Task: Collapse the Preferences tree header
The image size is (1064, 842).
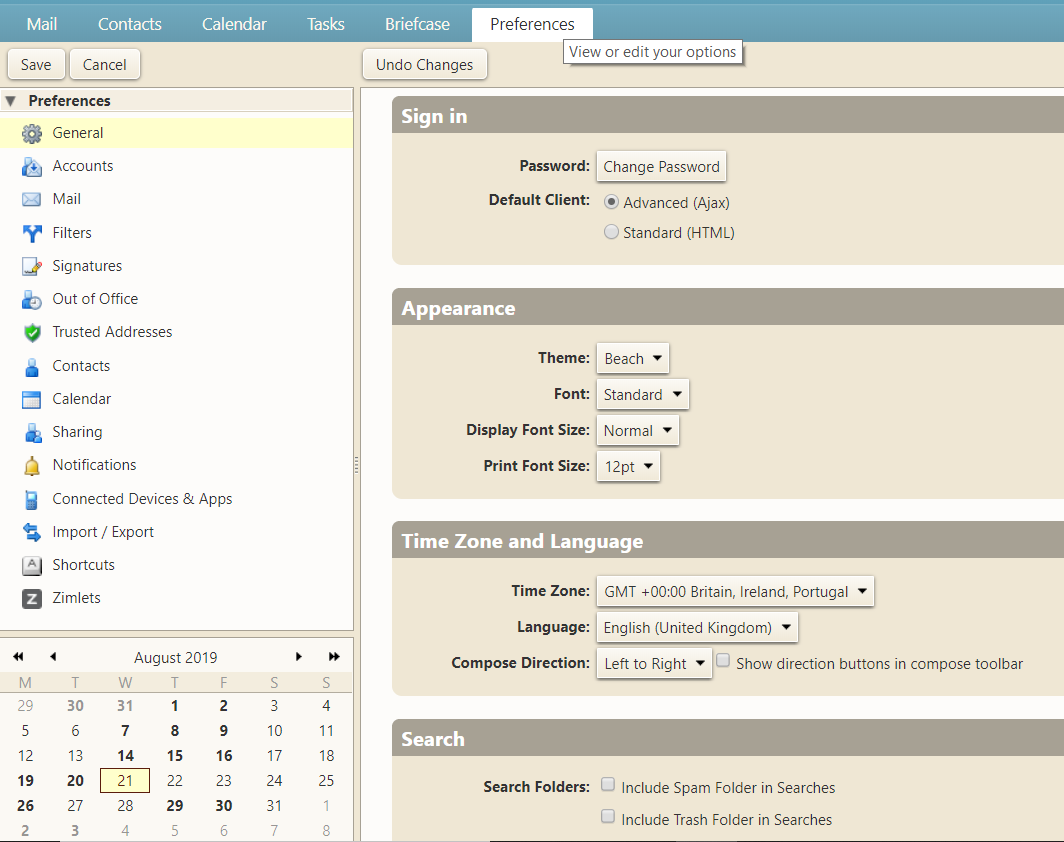Action: (x=11, y=101)
